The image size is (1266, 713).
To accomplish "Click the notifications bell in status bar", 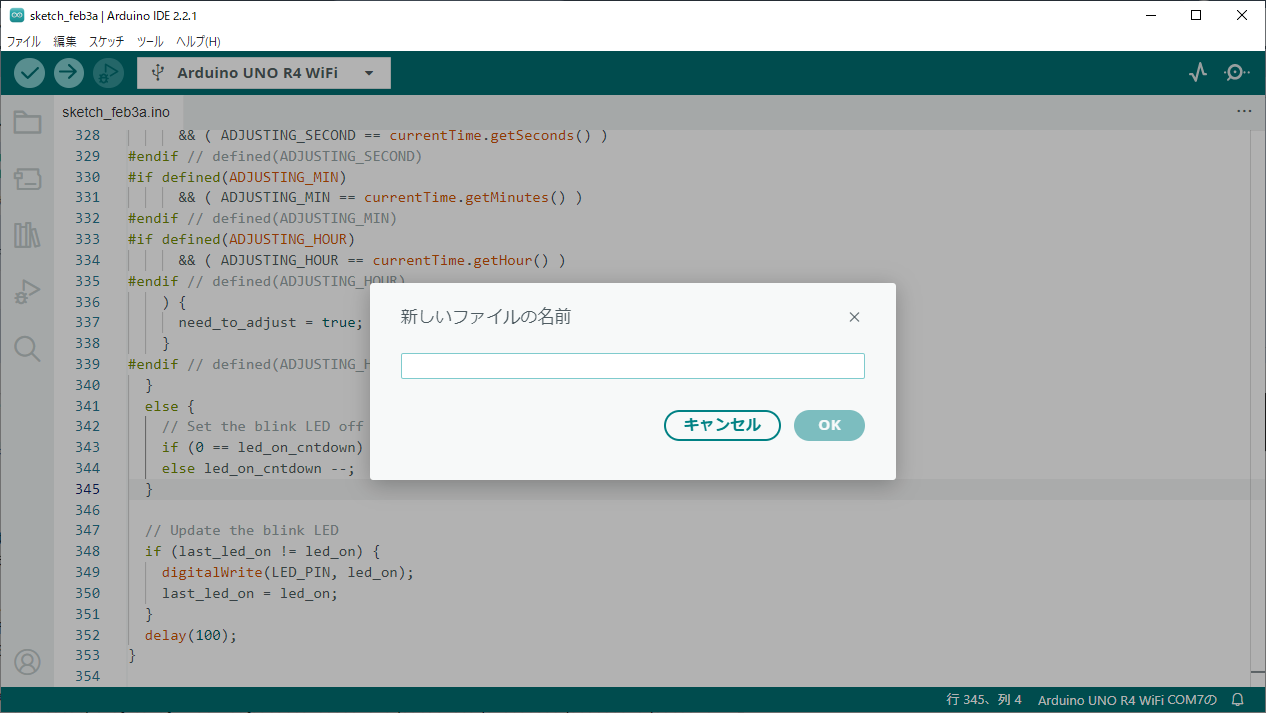I will click(x=1238, y=700).
